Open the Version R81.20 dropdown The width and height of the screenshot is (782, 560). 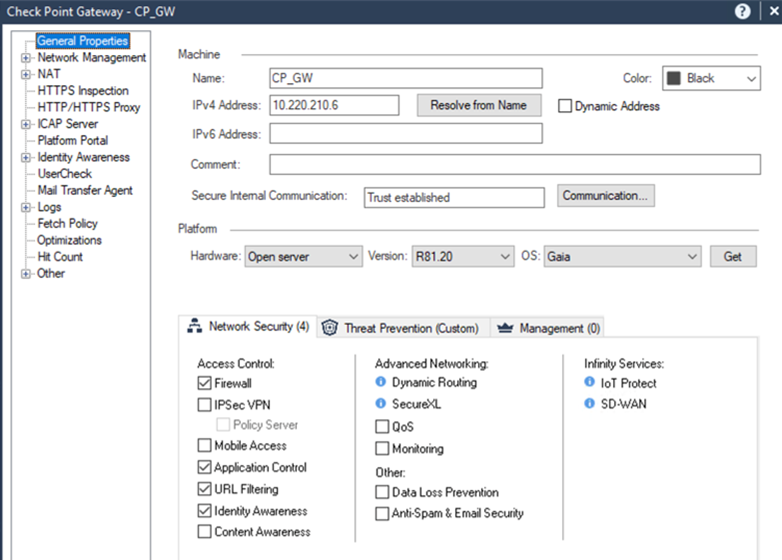click(463, 256)
